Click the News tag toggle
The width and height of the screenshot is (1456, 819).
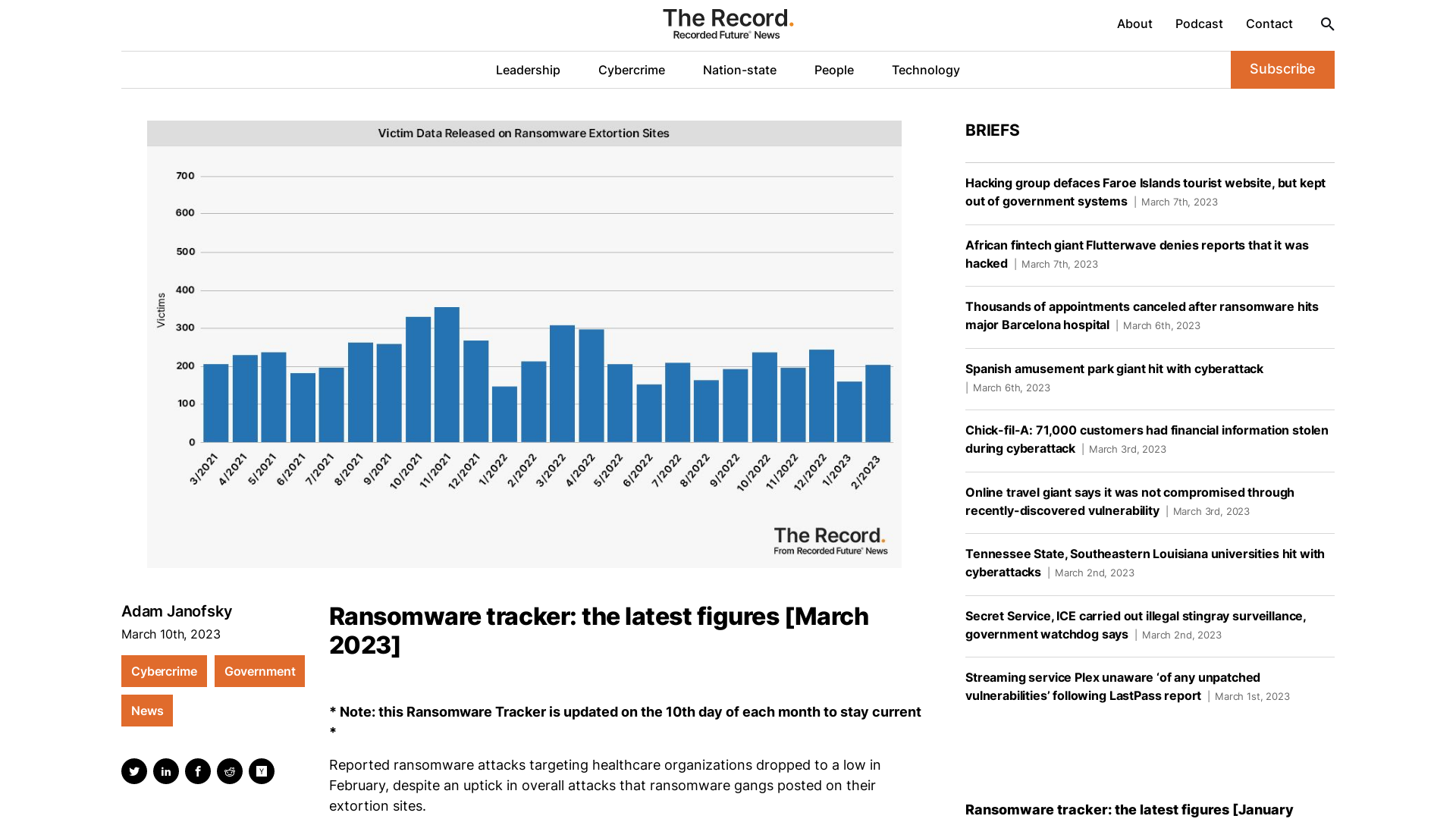[x=147, y=710]
